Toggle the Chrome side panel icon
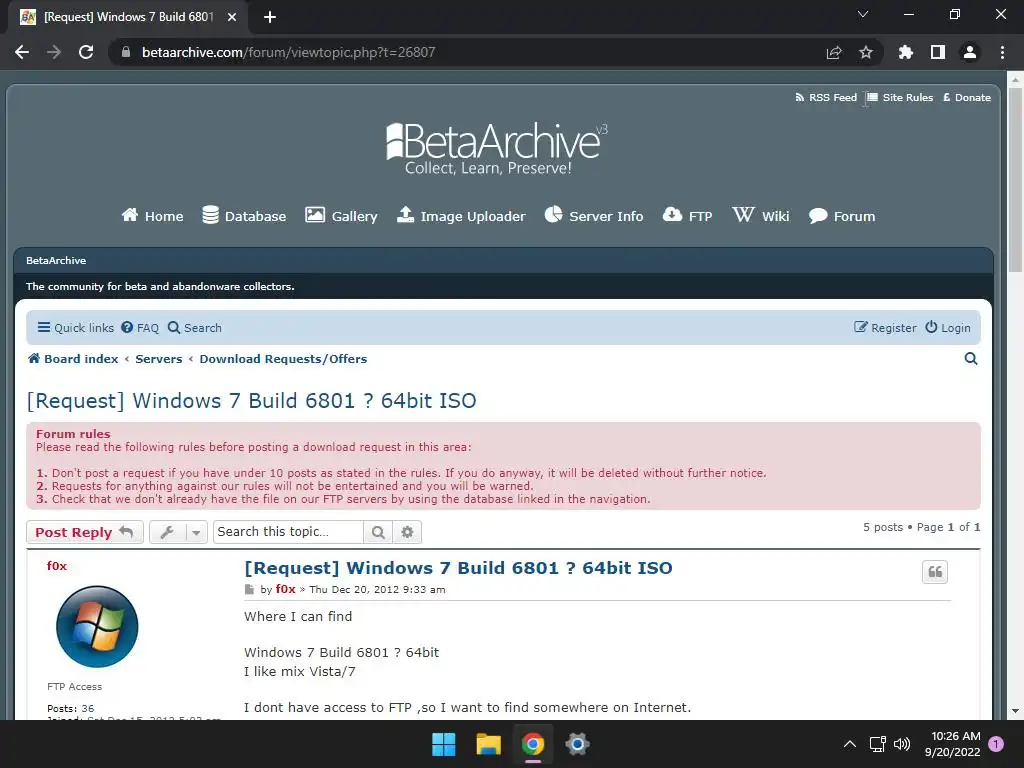The width and height of the screenshot is (1024, 768). [x=938, y=52]
